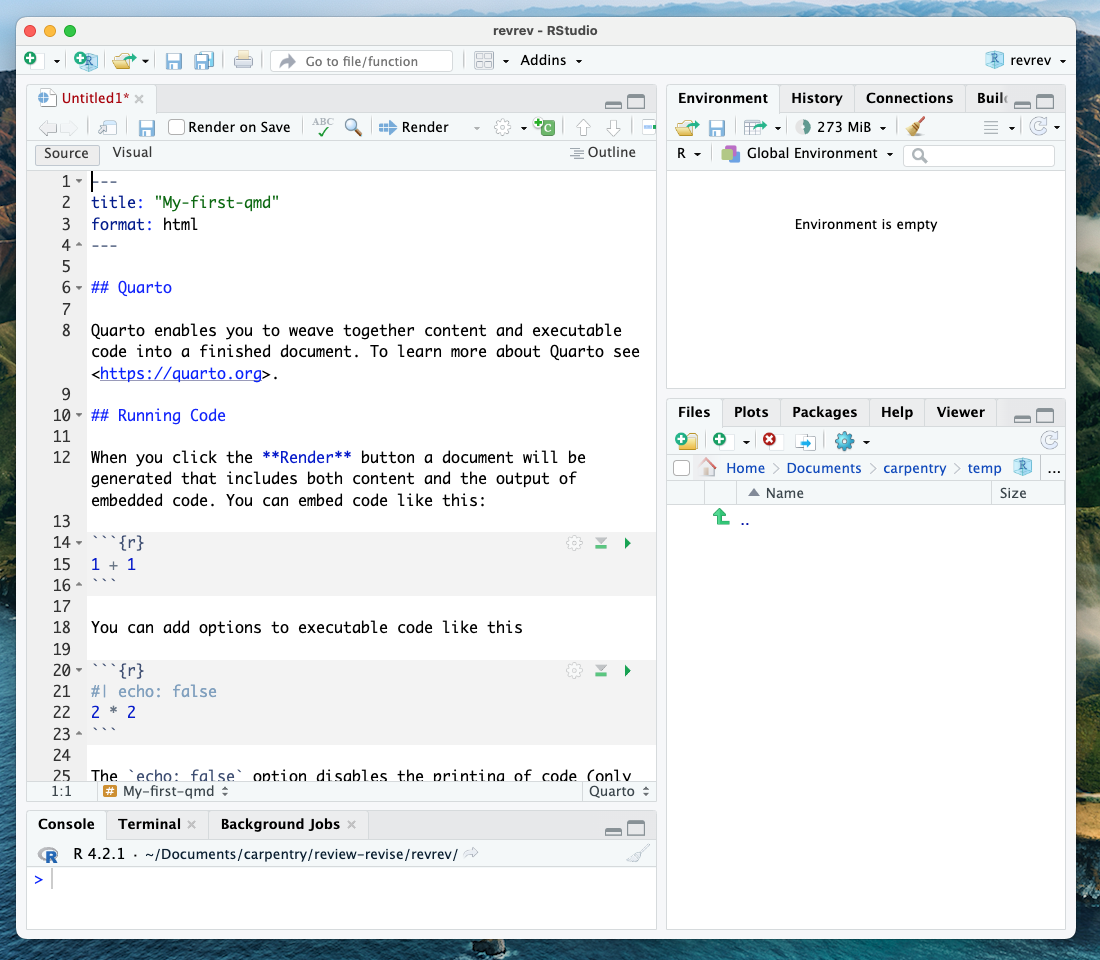Load workspace icon in Environment pane

click(x=687, y=128)
